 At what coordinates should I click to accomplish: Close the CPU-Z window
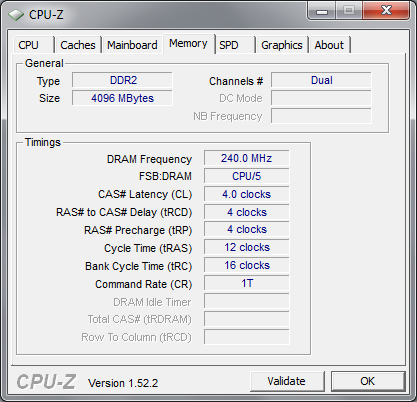tap(386, 11)
